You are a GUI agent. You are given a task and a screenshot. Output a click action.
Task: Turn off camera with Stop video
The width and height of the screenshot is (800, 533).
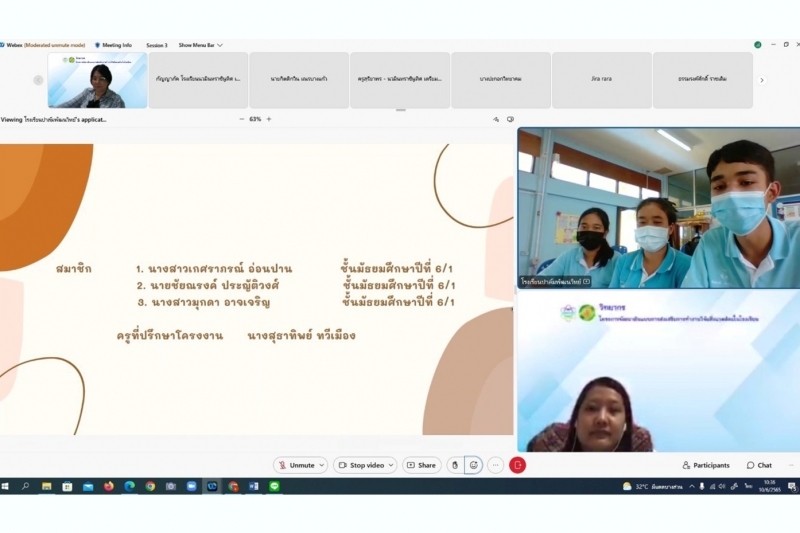(361, 465)
